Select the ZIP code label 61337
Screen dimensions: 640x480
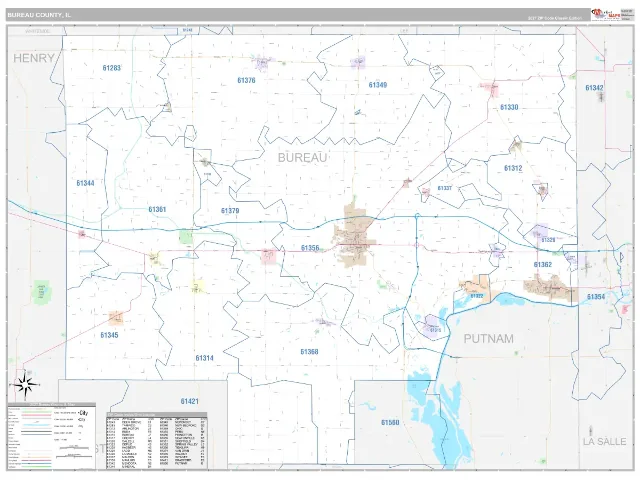pos(444,188)
